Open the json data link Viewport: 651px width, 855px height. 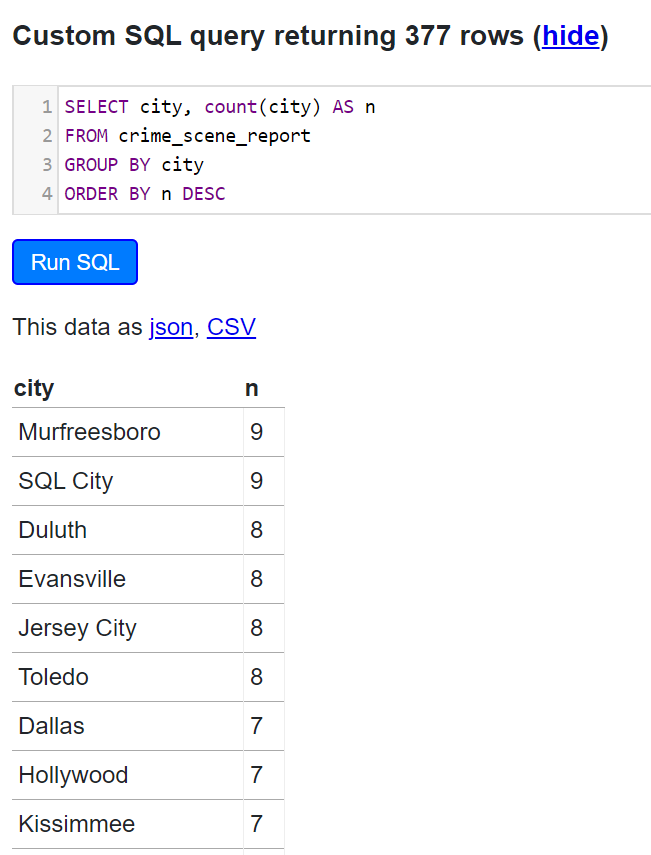click(171, 327)
